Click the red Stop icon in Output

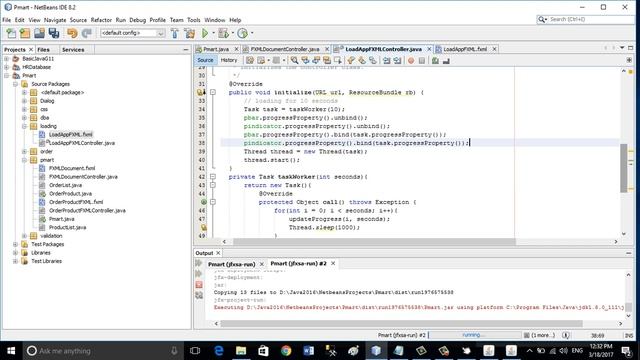point(199,284)
